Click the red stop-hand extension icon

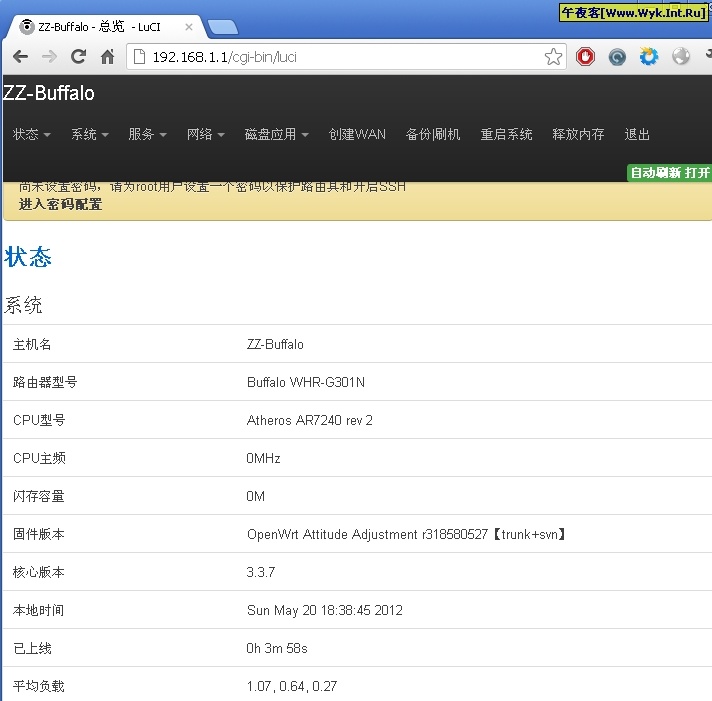[585, 57]
